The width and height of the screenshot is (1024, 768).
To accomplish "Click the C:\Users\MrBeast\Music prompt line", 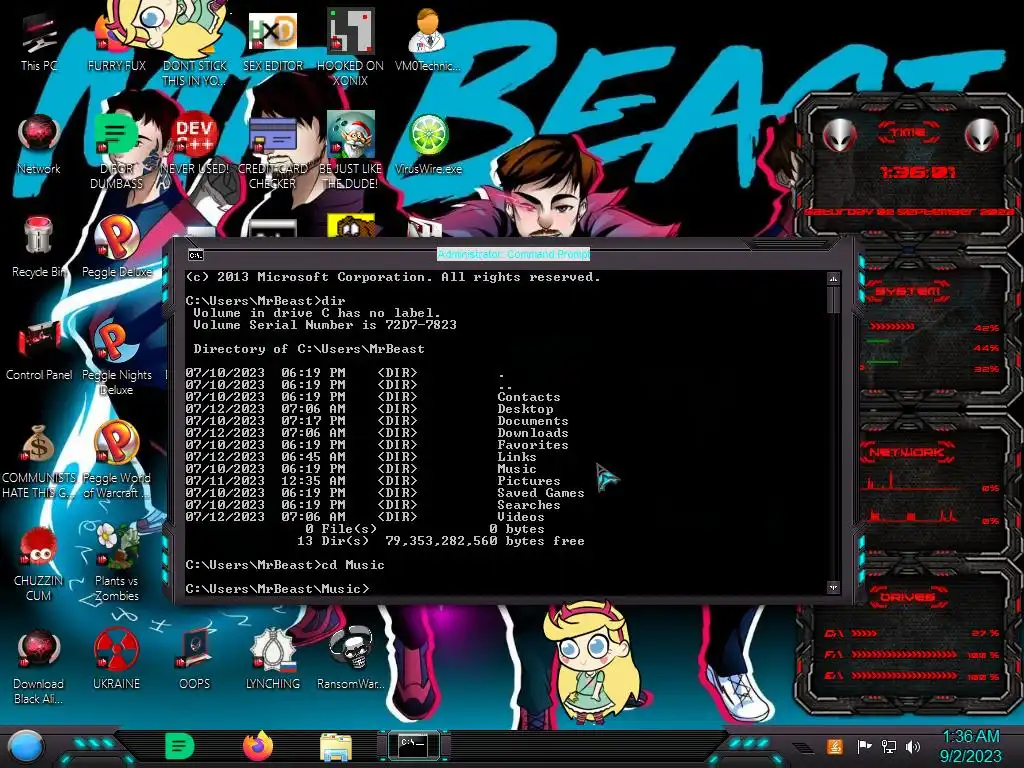I will point(277,589).
